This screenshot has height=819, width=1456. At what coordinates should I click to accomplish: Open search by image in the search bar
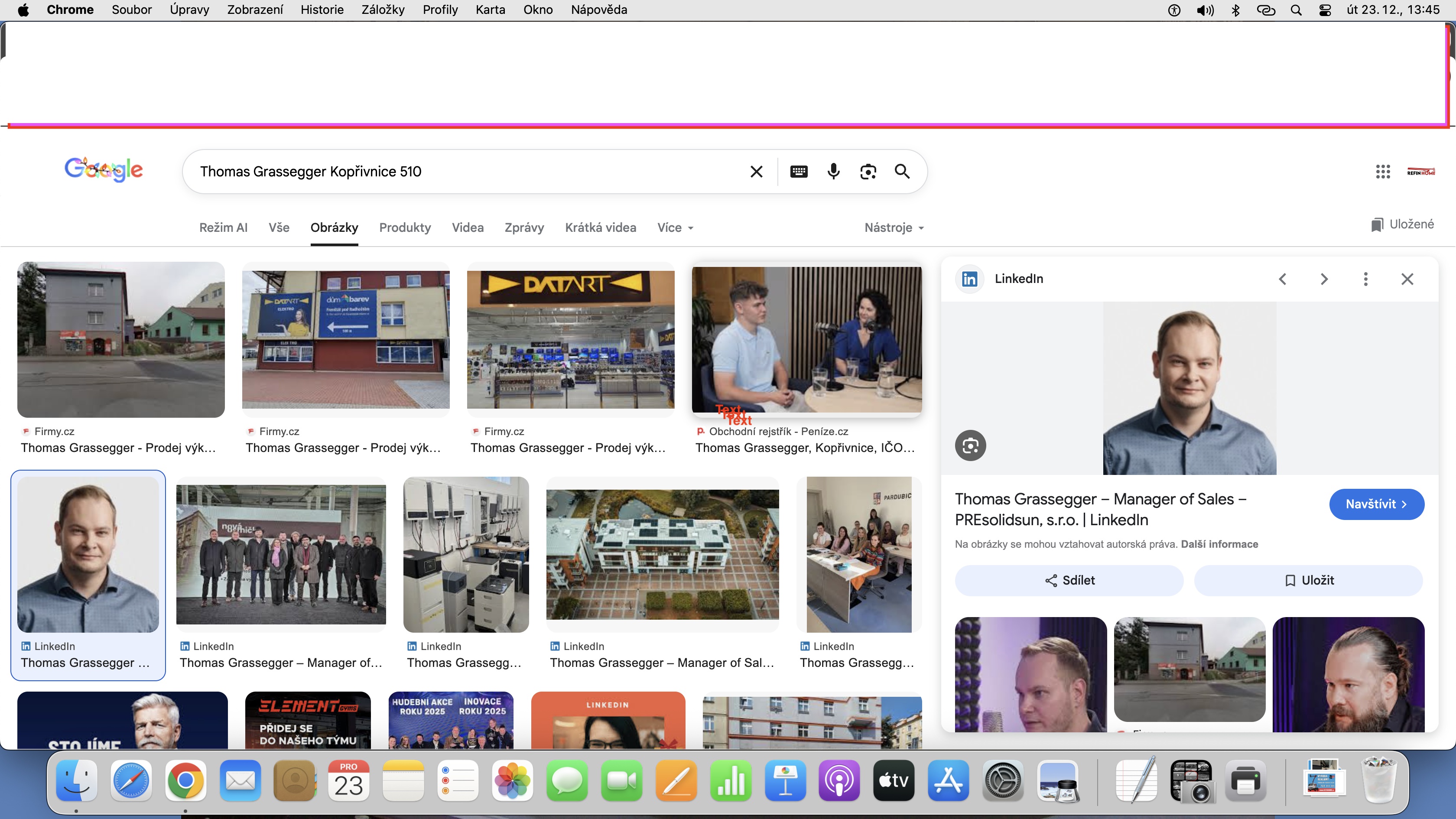868,171
